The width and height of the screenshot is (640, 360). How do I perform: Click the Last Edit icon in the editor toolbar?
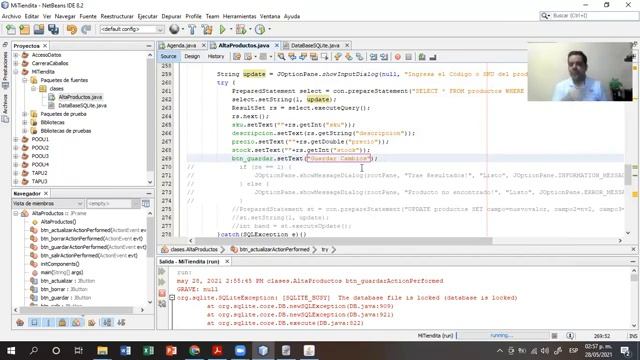[x=237, y=57]
